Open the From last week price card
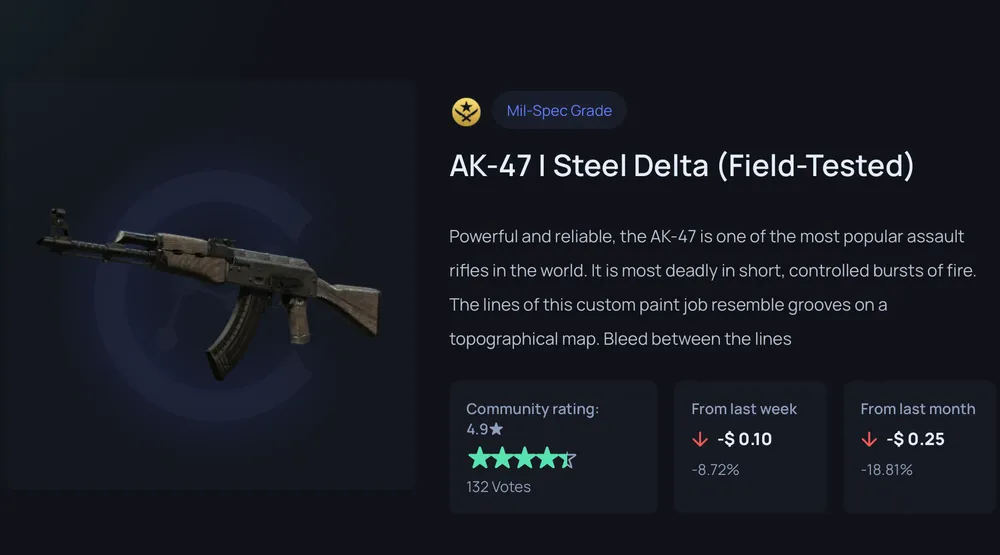 [750, 447]
